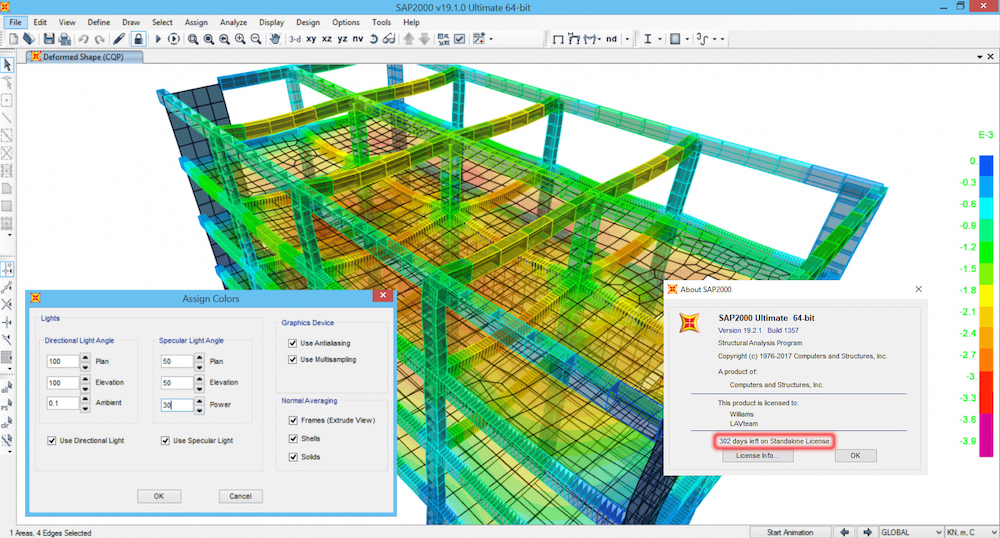Viewport: 1000px width, 538px height.
Task: Toggle Use Directional Light checkbox
Action: click(x=52, y=440)
